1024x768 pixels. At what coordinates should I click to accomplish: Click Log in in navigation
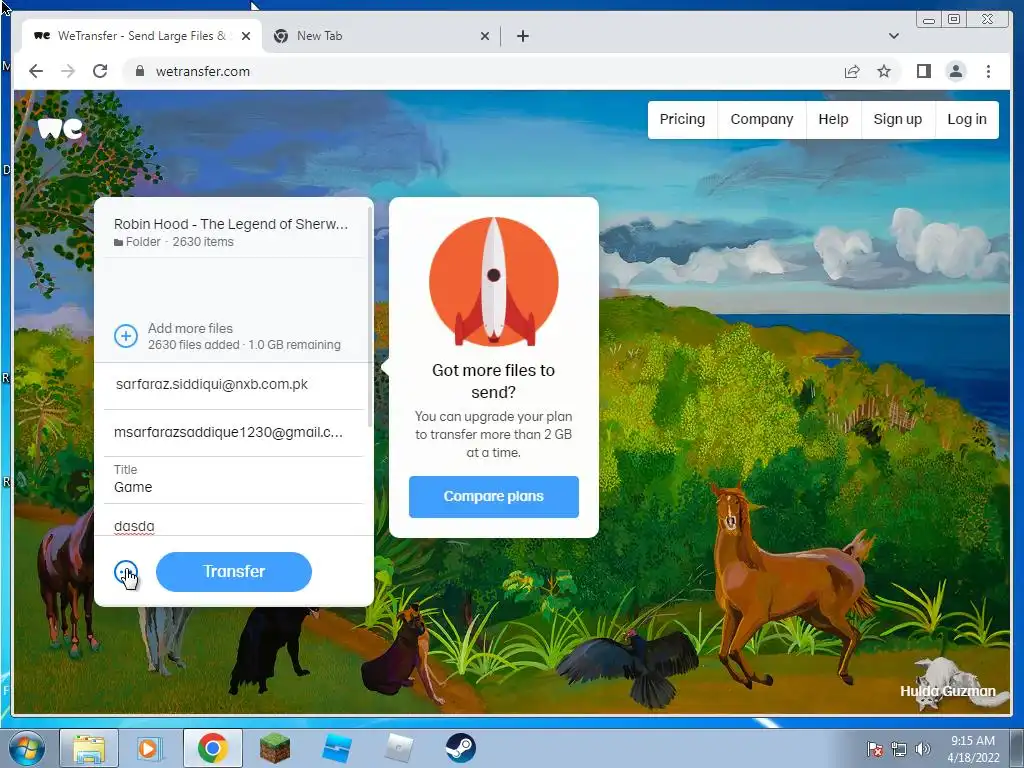point(967,120)
